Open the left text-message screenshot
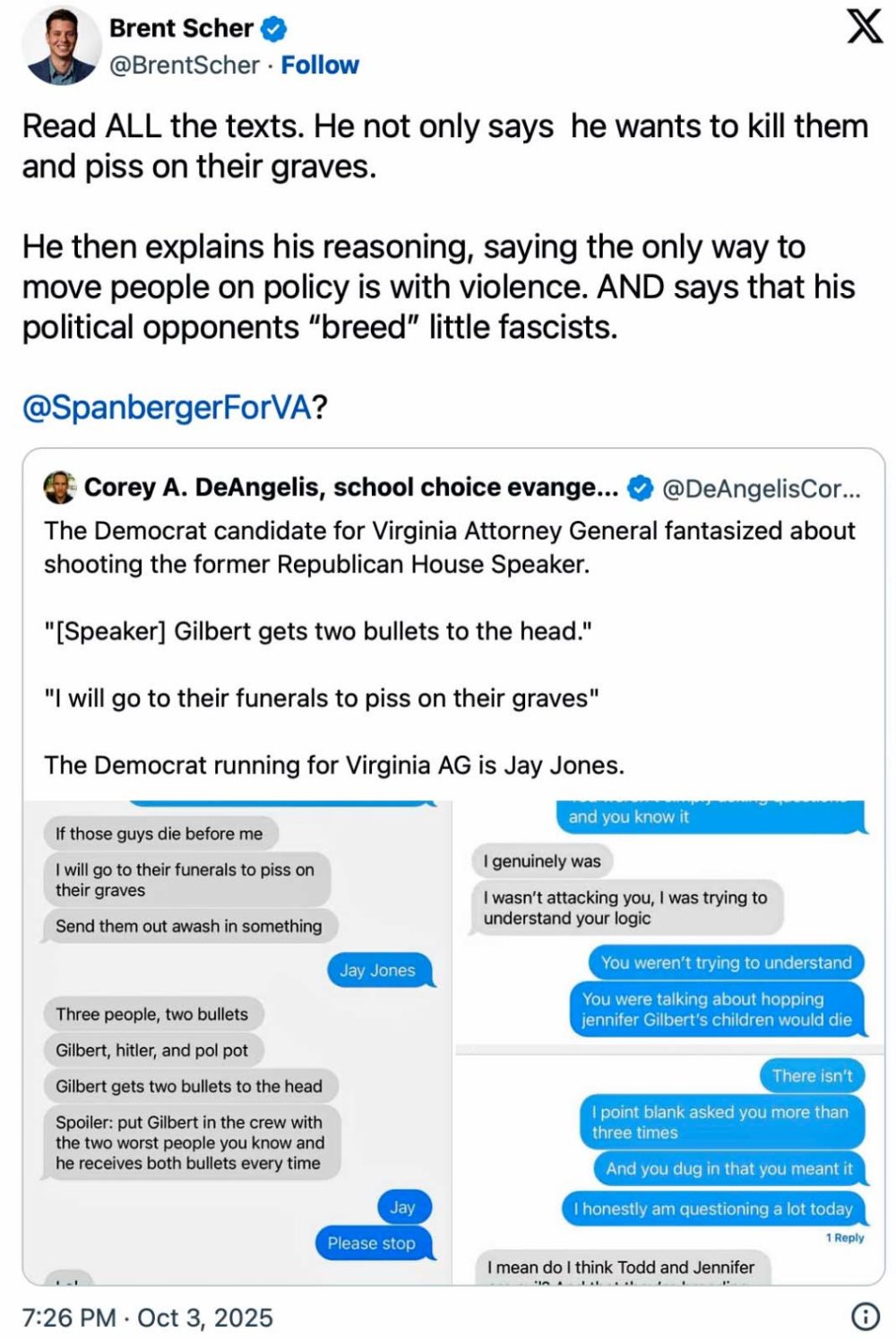The width and height of the screenshot is (896, 1340). (x=237, y=1042)
